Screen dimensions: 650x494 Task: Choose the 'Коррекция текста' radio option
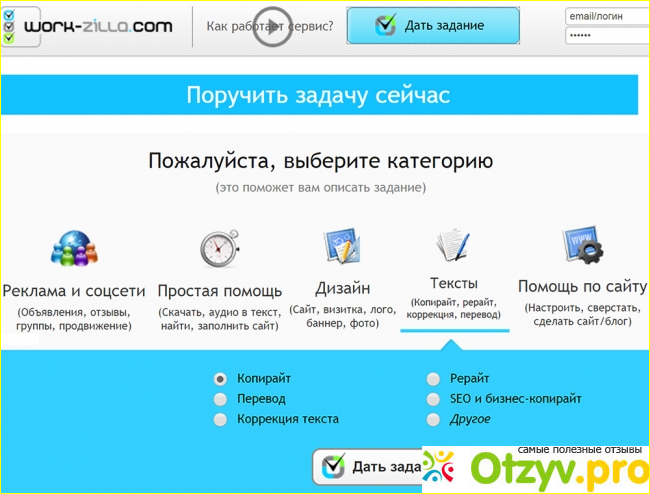coord(220,419)
